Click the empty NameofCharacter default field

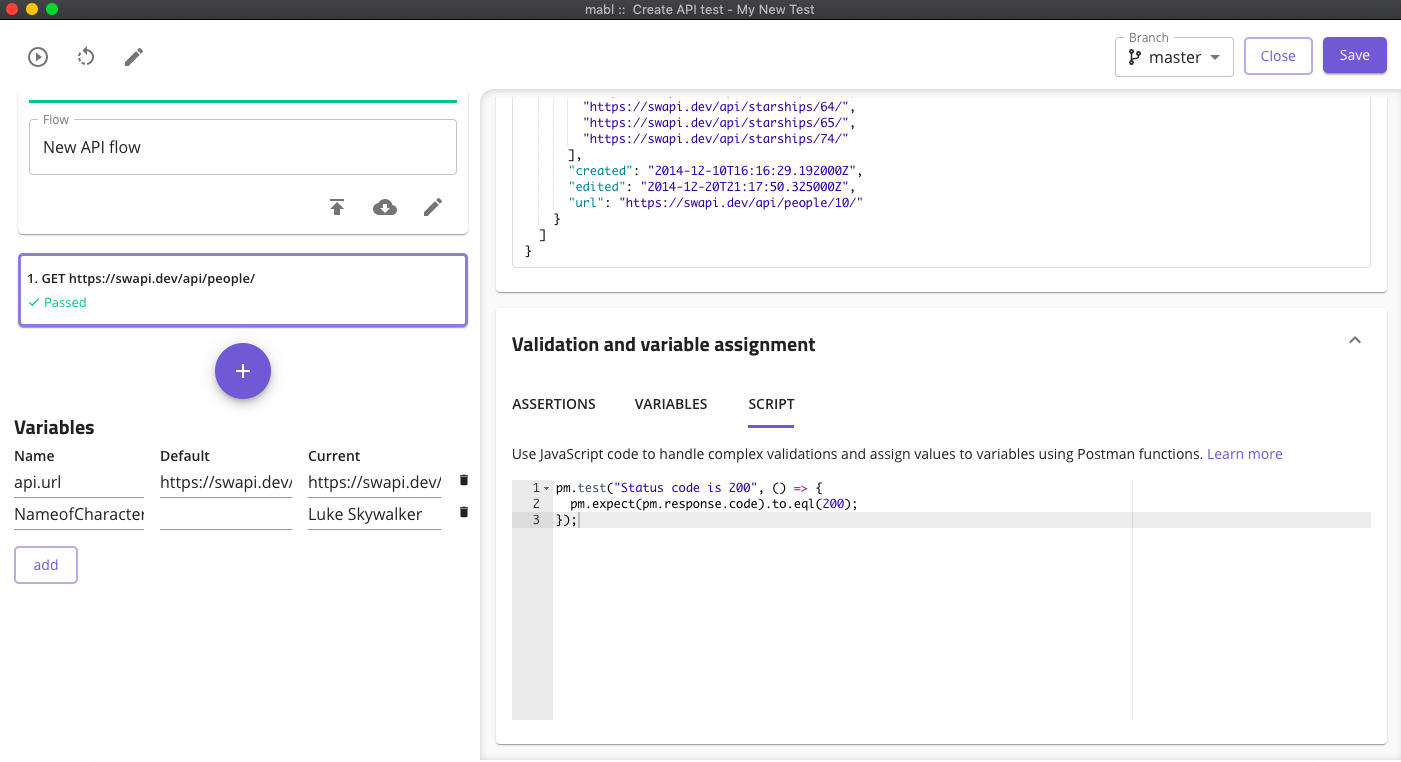pos(226,515)
